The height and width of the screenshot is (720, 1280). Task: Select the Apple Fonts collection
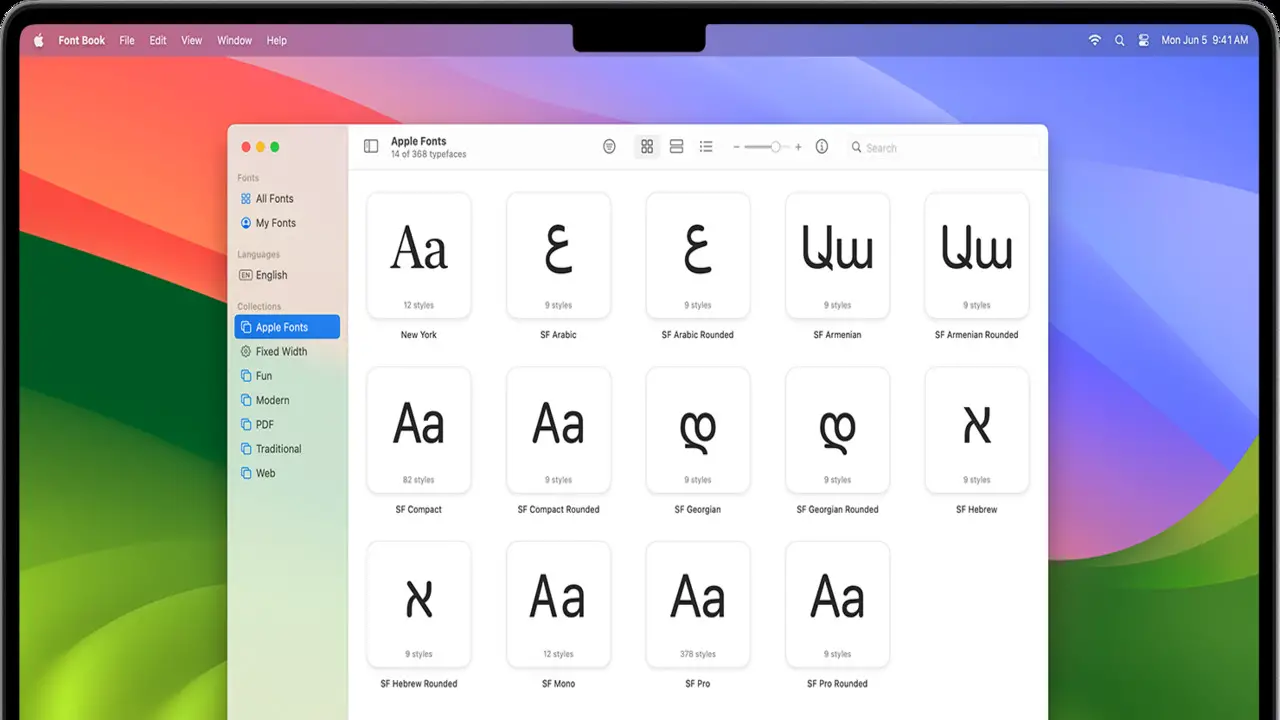(x=287, y=327)
